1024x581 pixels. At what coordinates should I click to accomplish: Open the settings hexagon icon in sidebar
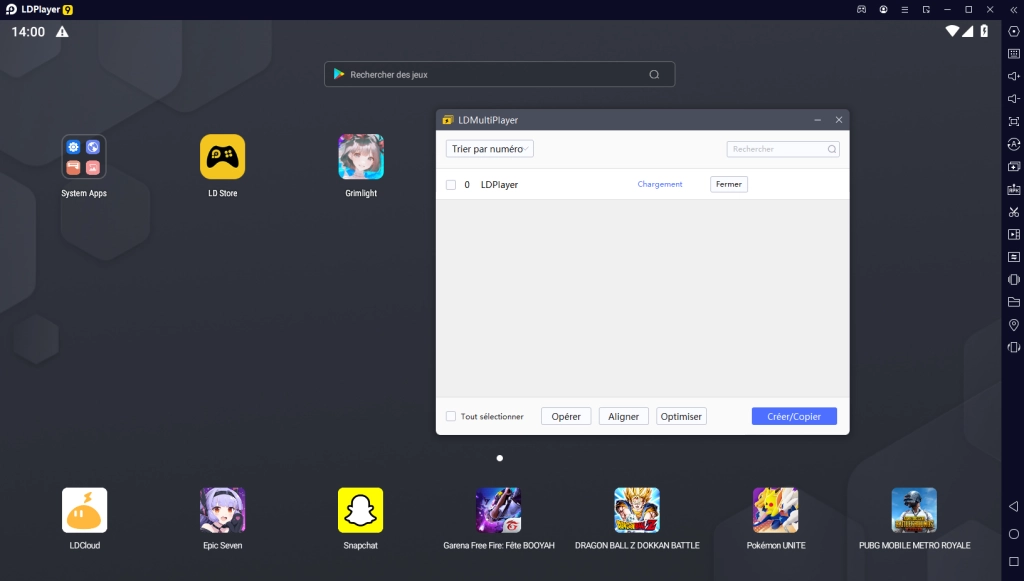[1013, 31]
